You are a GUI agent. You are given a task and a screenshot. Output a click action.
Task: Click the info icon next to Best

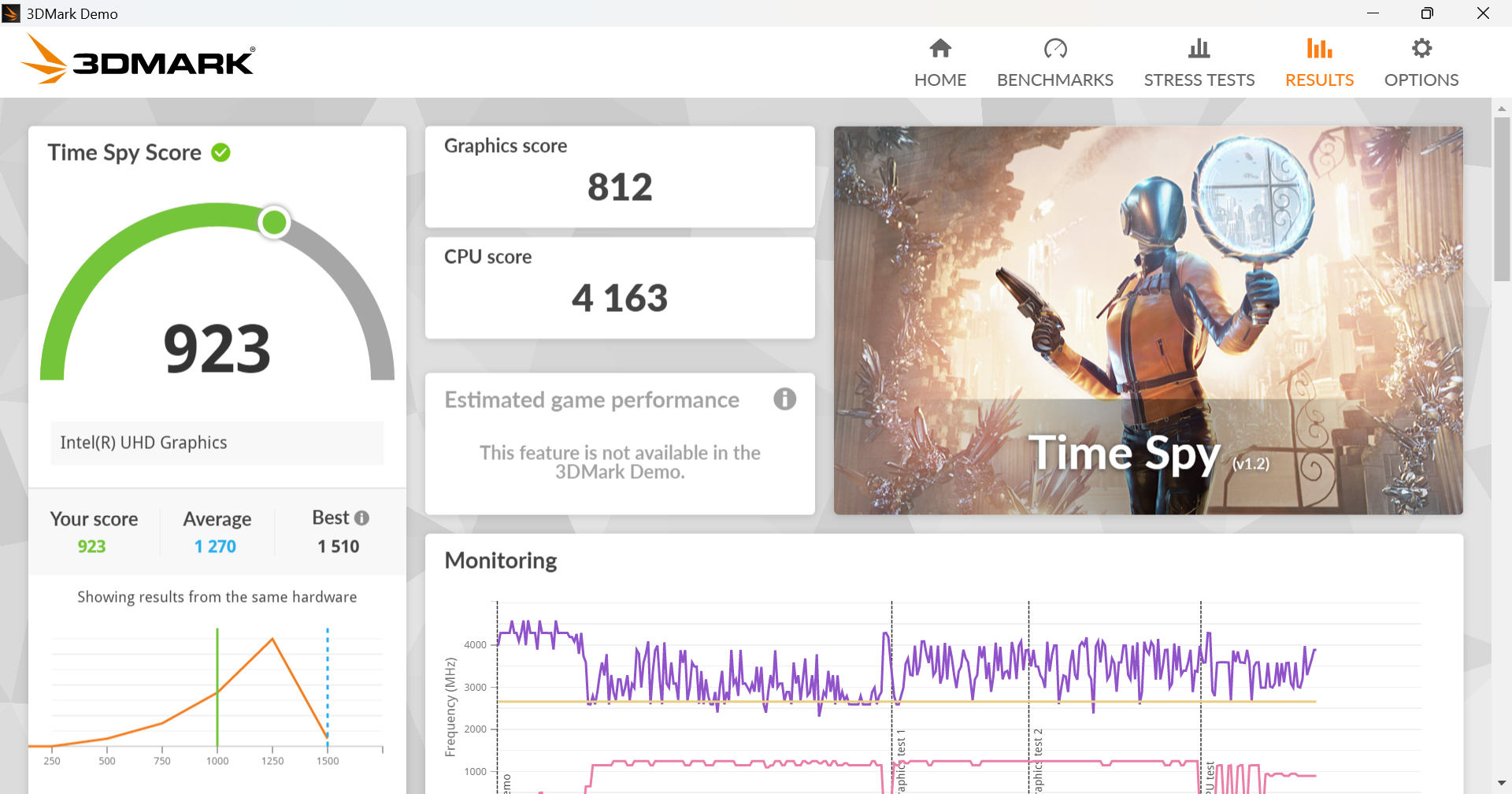(361, 518)
